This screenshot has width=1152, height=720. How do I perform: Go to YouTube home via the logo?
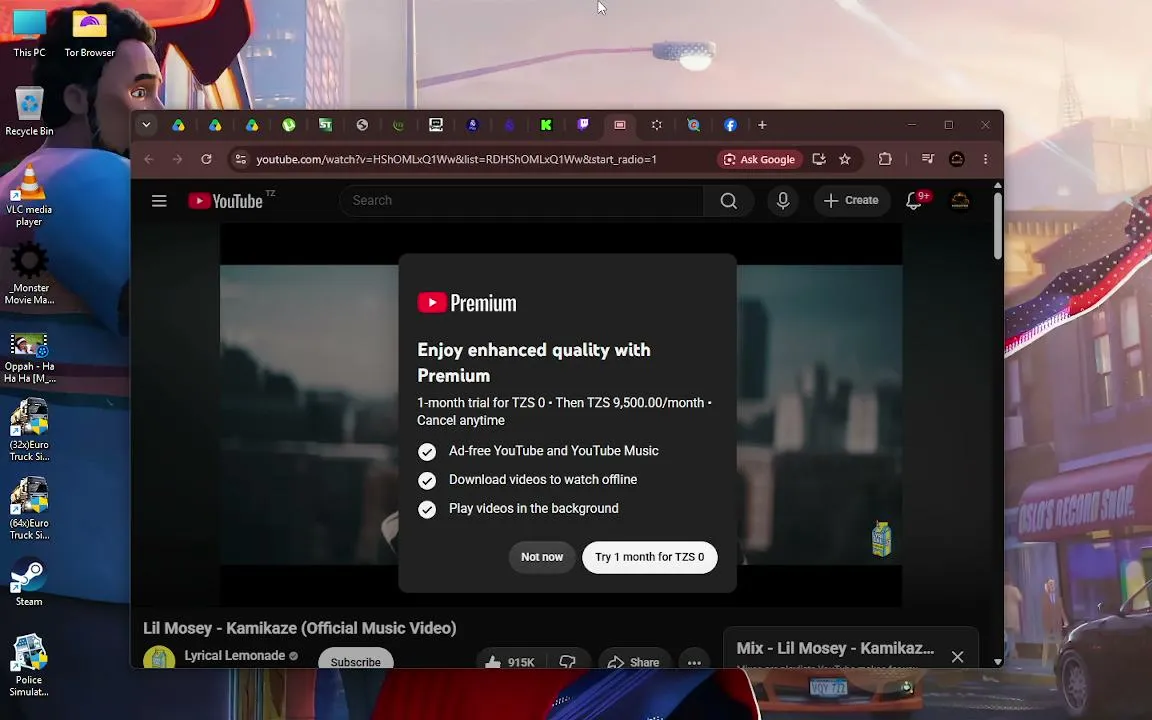[x=226, y=201]
